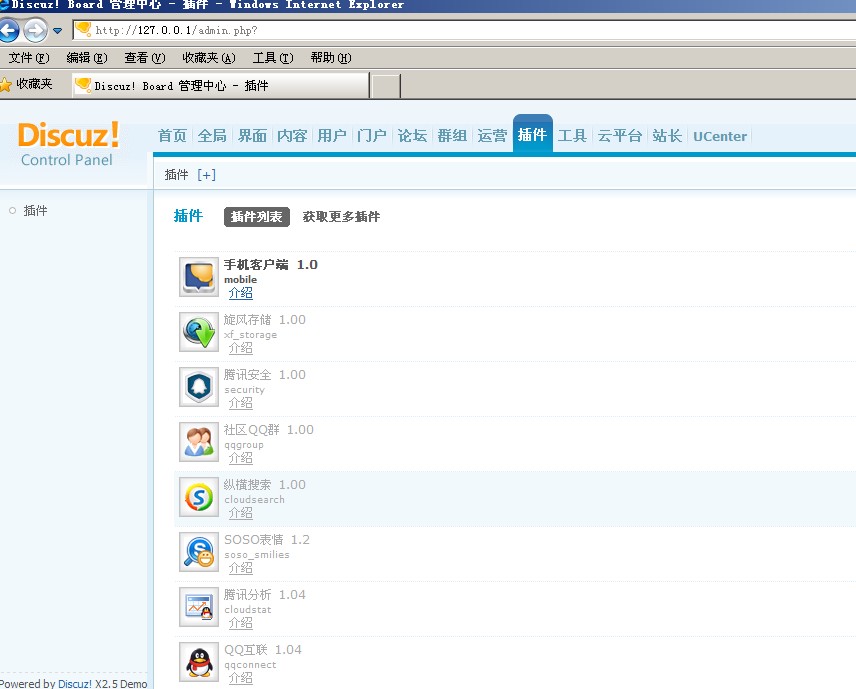Go to the 群组 admin section
Image resolution: width=856 pixels, height=689 pixels.
click(x=452, y=135)
